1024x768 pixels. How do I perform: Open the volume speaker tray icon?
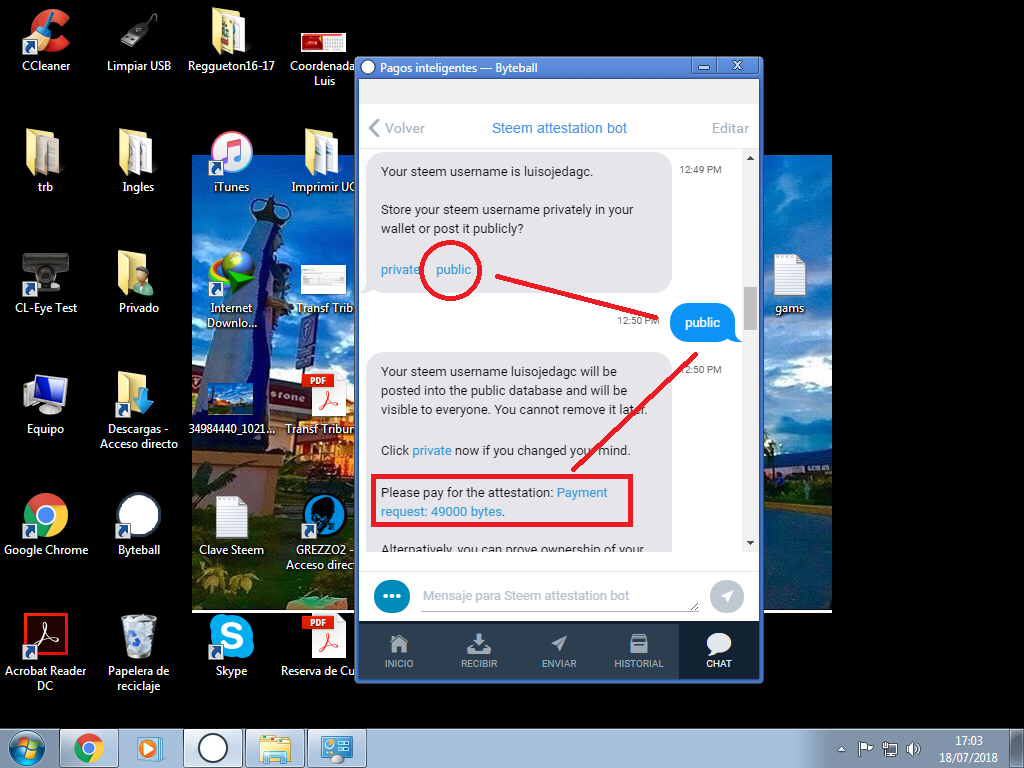913,749
